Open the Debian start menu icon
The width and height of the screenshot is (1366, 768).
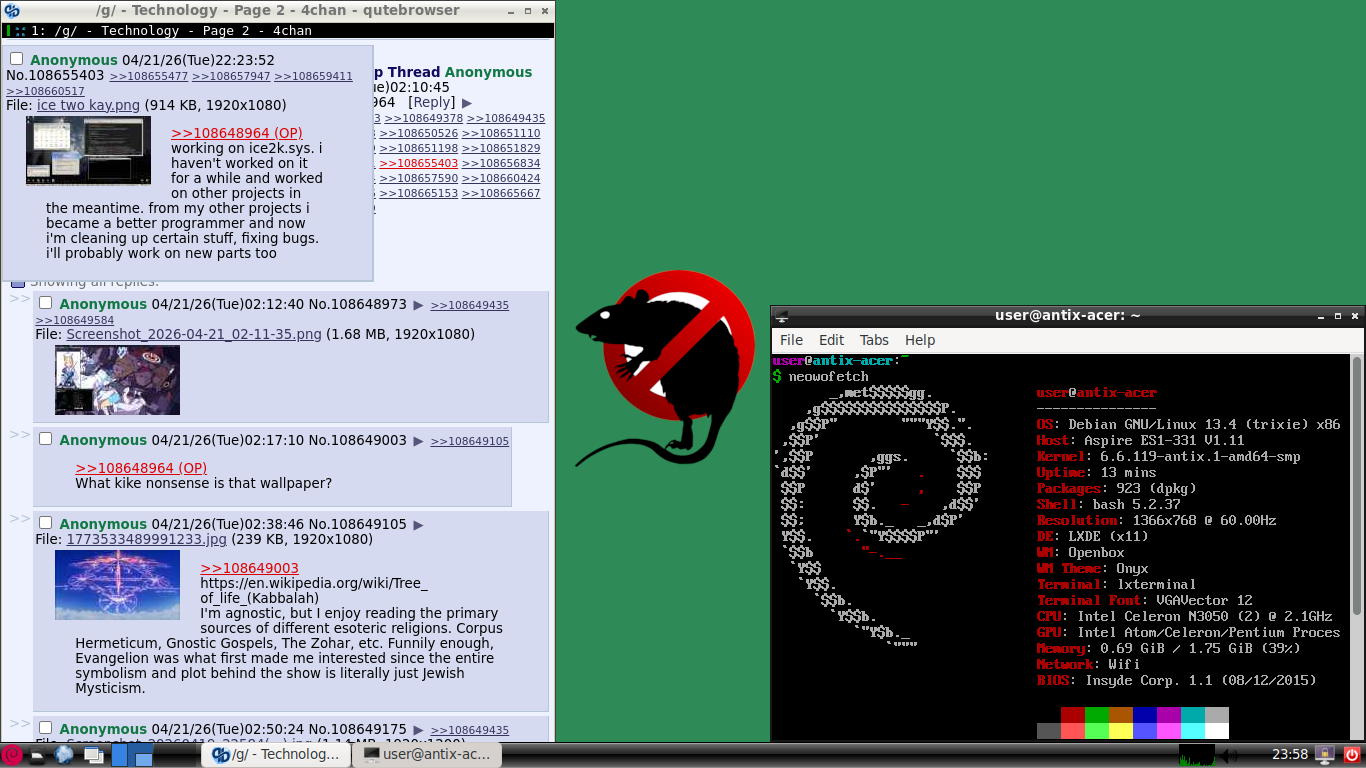pos(12,755)
